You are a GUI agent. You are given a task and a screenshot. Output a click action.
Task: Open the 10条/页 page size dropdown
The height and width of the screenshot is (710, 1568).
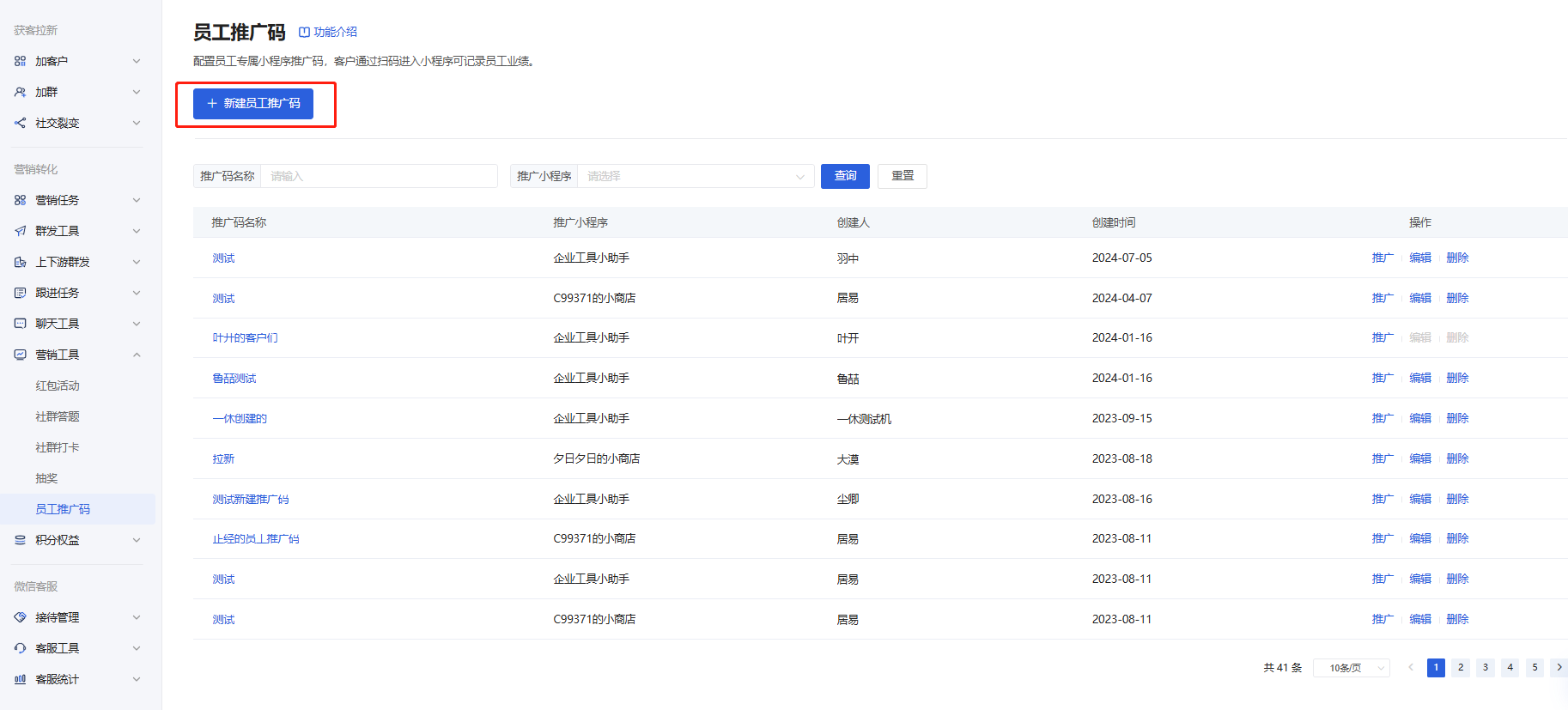pyautogui.click(x=1352, y=668)
